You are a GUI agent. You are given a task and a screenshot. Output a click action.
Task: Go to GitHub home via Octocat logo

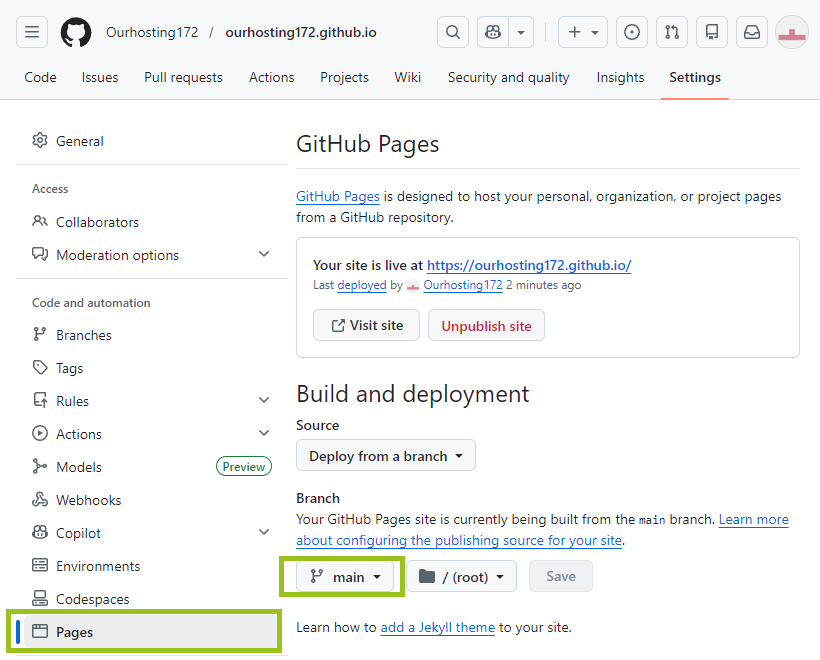point(76,32)
